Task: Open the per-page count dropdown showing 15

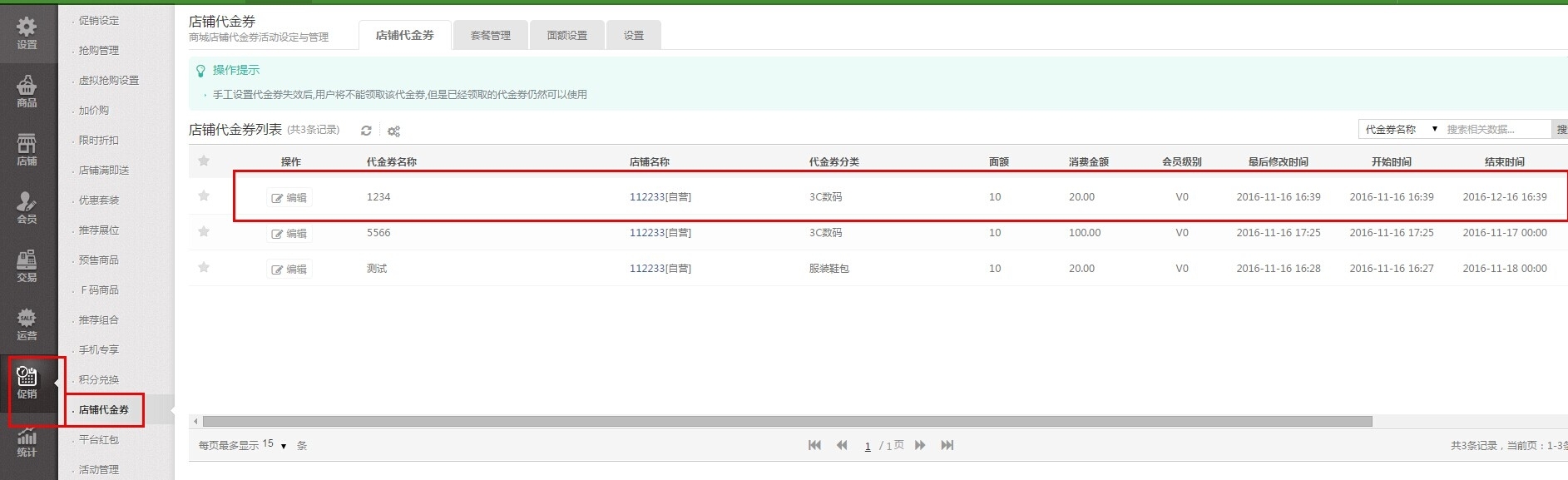Action: click(x=275, y=445)
